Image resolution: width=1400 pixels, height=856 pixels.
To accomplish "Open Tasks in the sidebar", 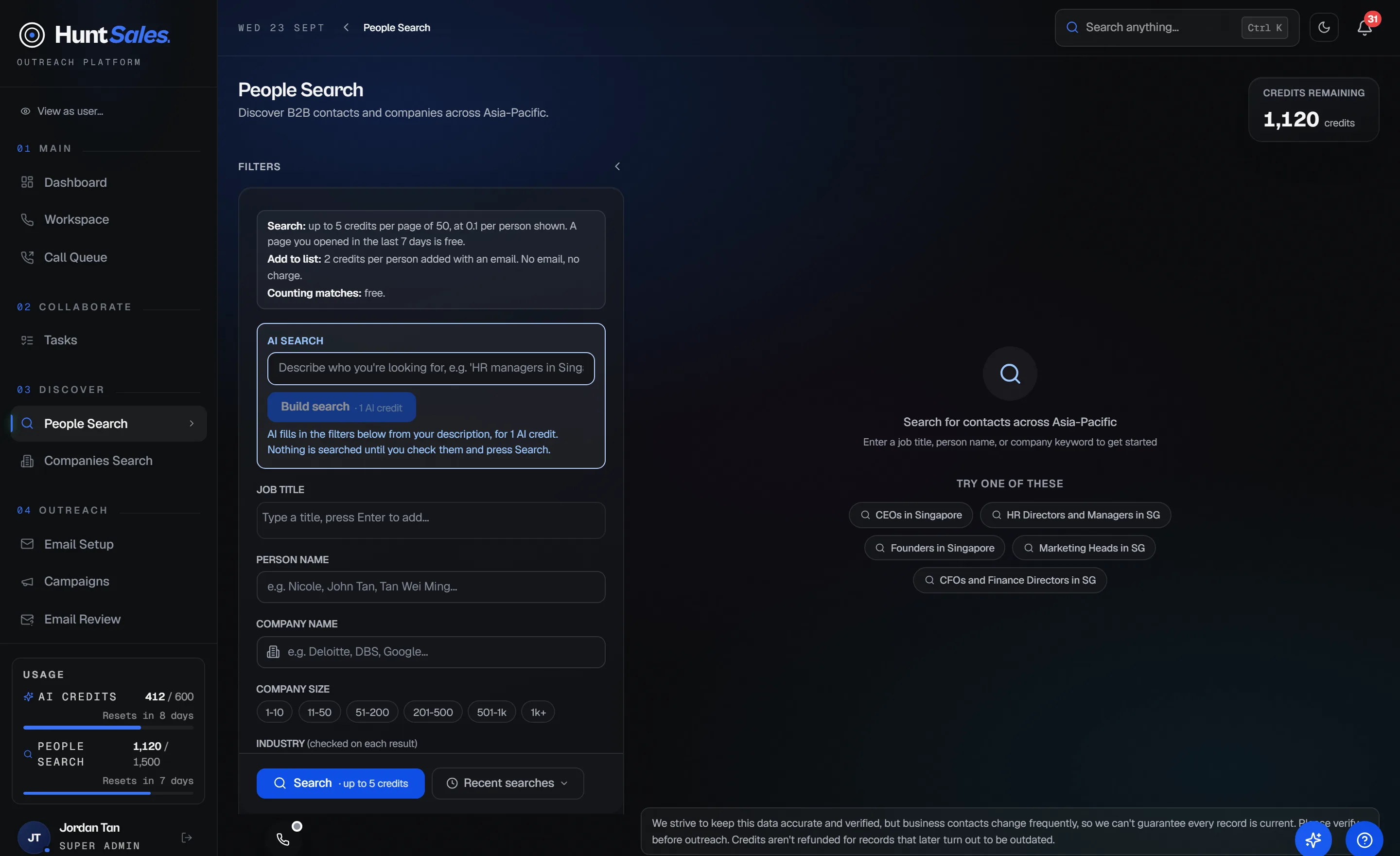I will tap(108, 340).
